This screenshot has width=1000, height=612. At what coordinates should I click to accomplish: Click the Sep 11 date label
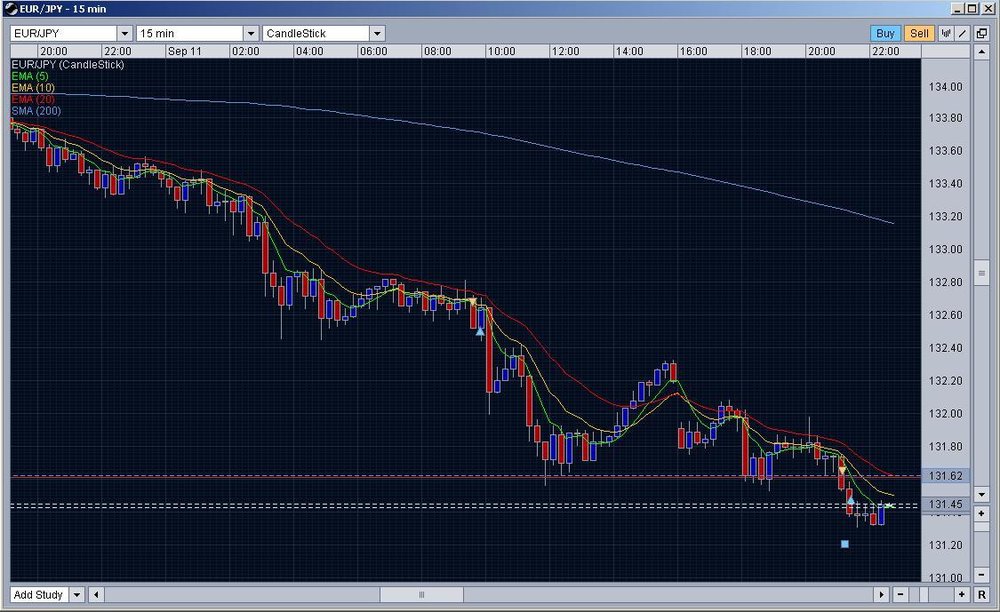(x=184, y=52)
